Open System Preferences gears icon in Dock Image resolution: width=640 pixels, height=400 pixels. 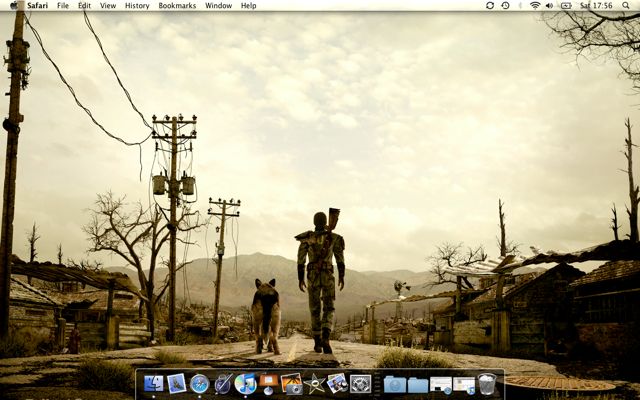(361, 384)
